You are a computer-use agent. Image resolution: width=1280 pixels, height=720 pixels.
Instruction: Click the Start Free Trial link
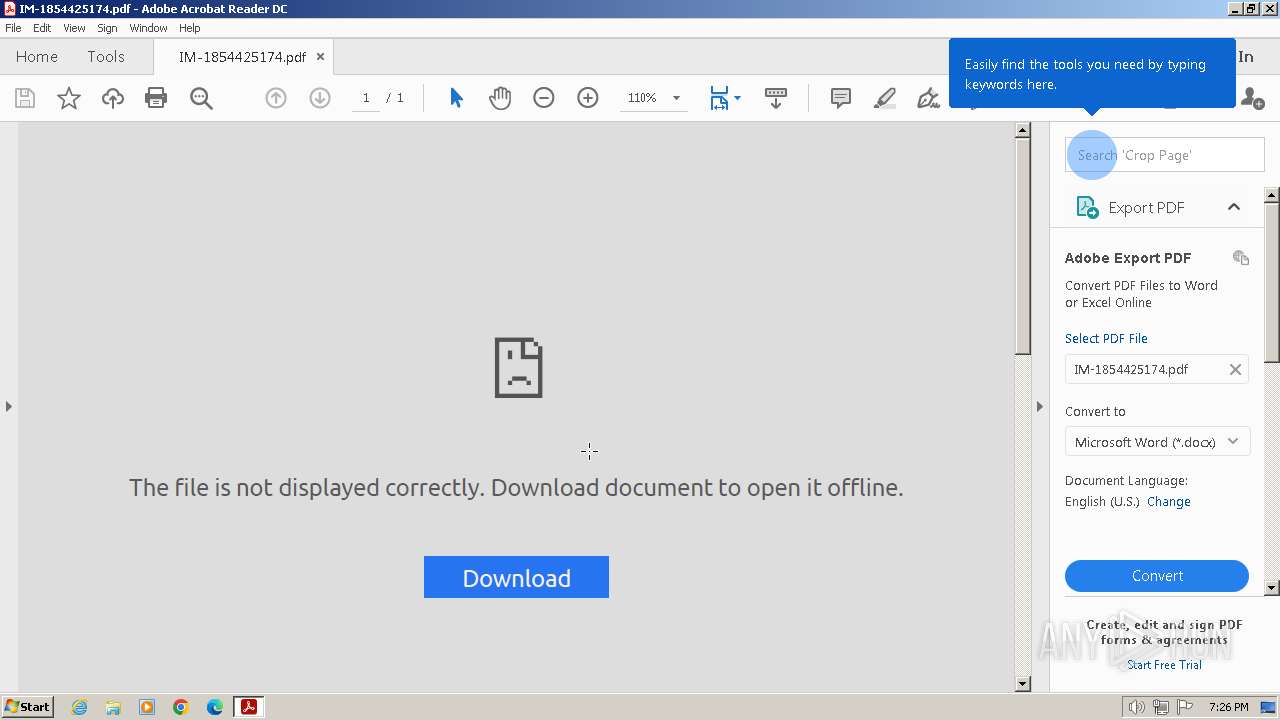pos(1164,665)
